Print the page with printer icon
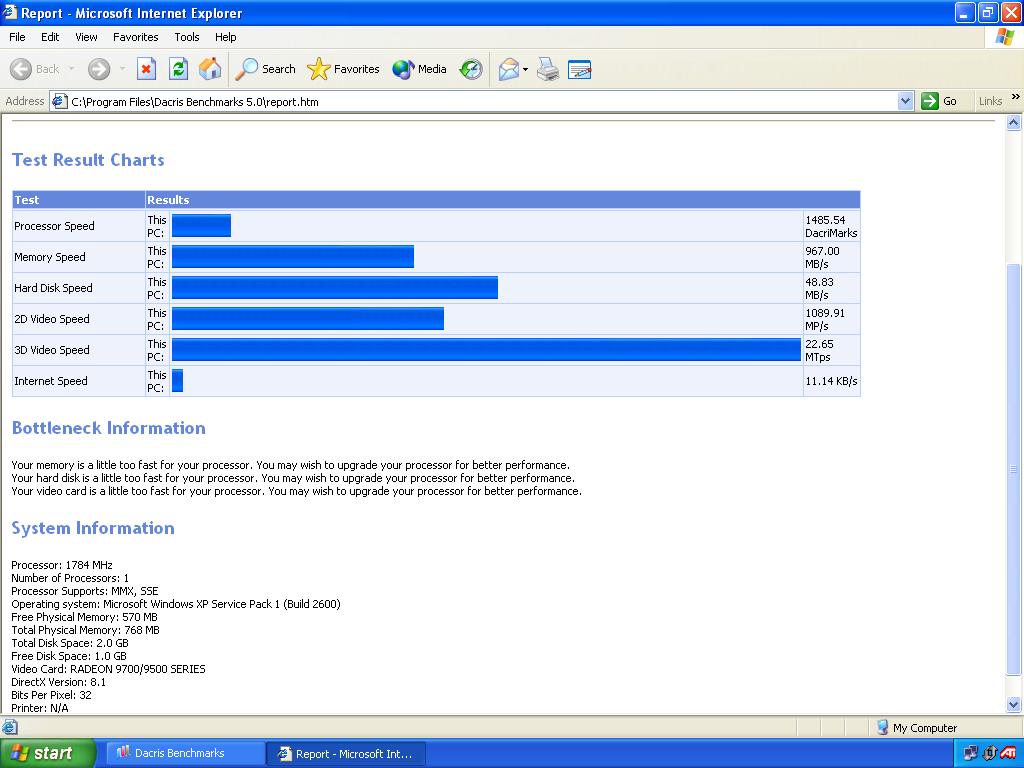This screenshot has width=1024, height=768. [x=548, y=69]
